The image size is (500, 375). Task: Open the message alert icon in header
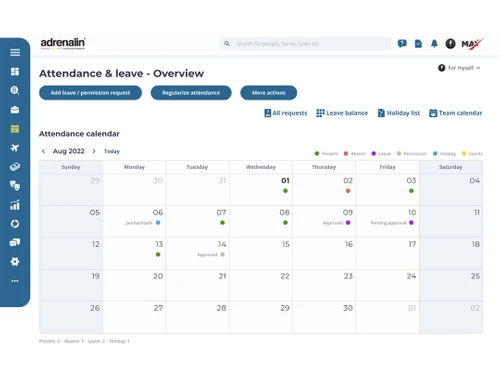click(x=402, y=44)
